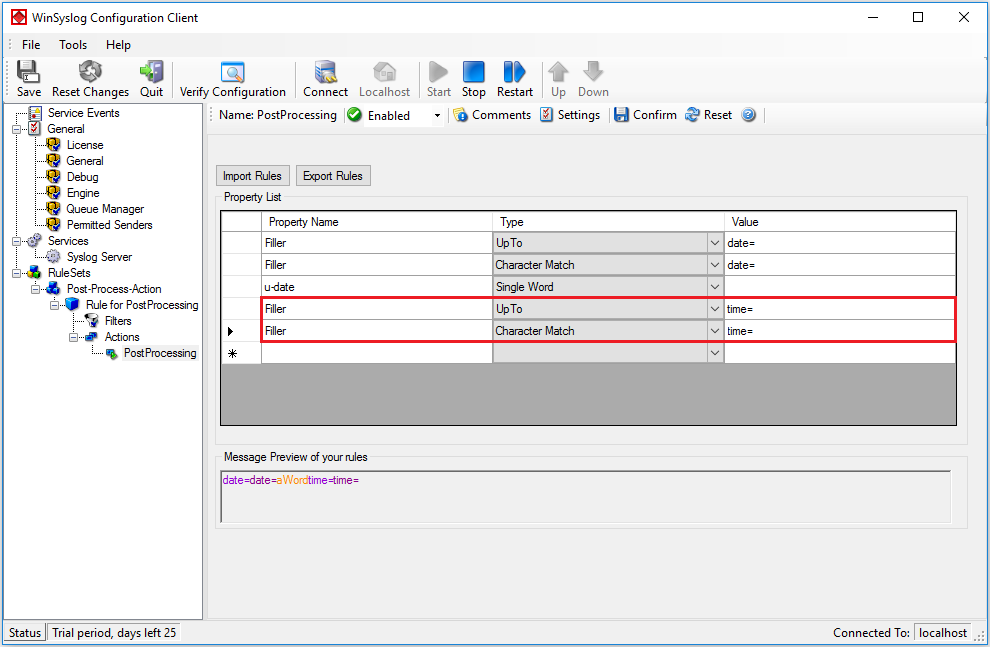
Task: Click Trial period days left text
Action: click(x=114, y=632)
